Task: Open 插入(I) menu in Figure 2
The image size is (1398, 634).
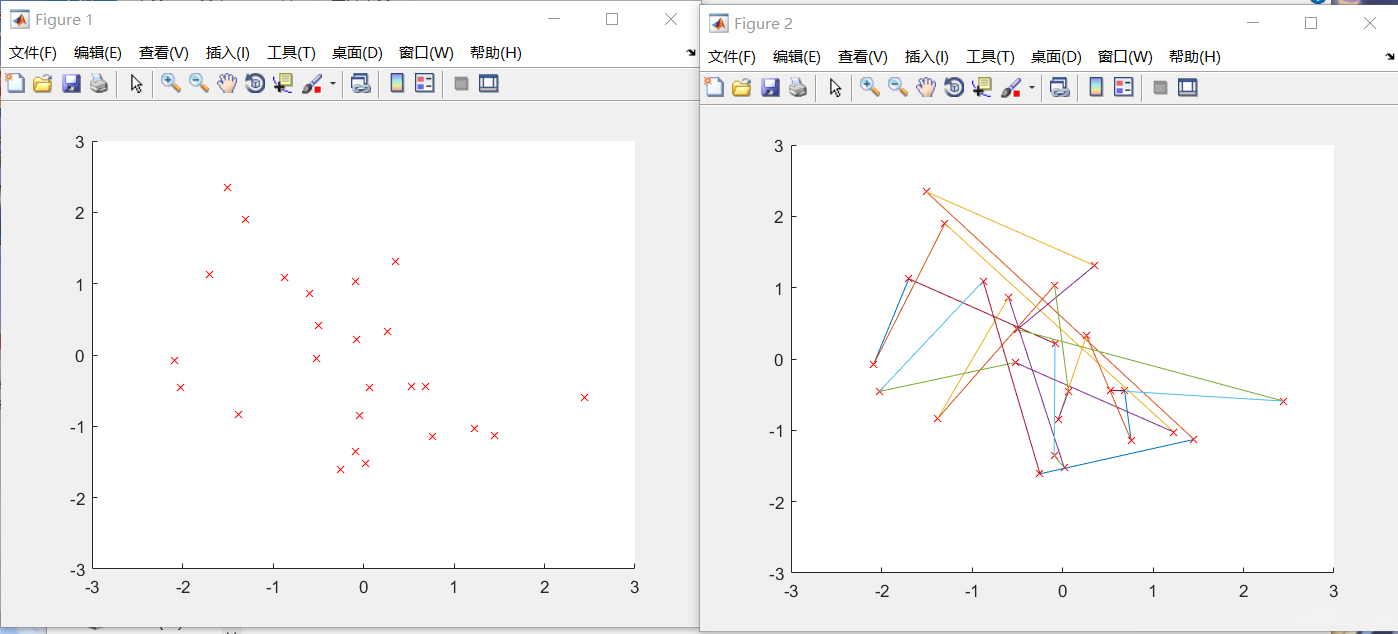Action: [x=927, y=57]
